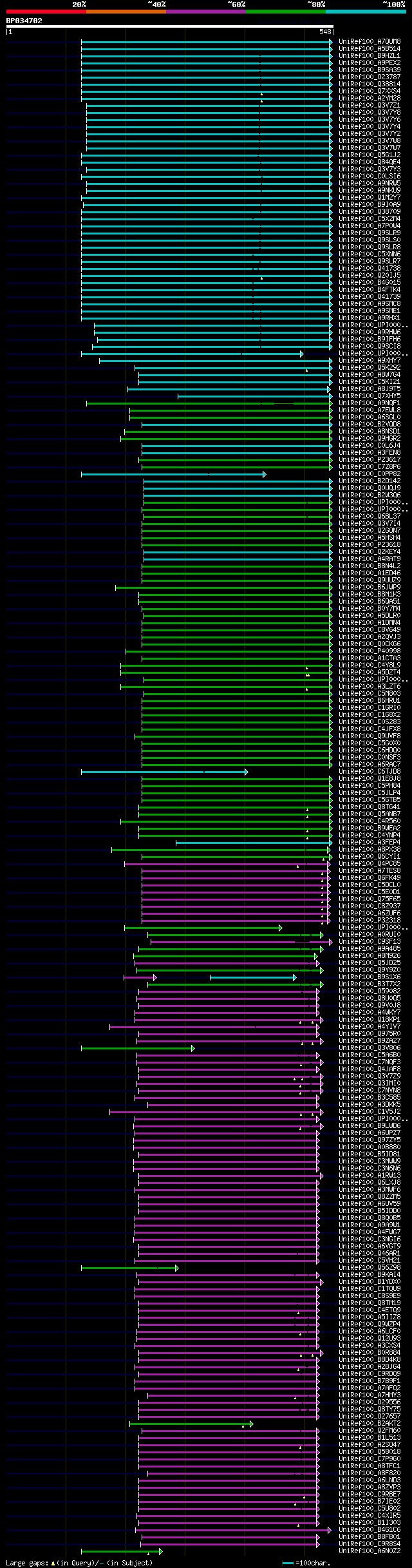Click the =100char. scale legend
This screenshot has height=1568, width=412.
click(x=306, y=1563)
